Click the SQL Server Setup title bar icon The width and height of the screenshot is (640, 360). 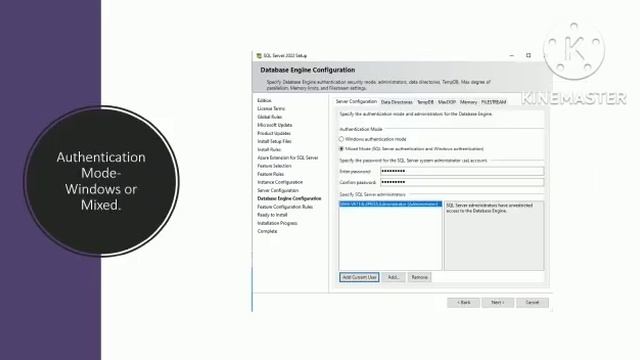(x=259, y=56)
